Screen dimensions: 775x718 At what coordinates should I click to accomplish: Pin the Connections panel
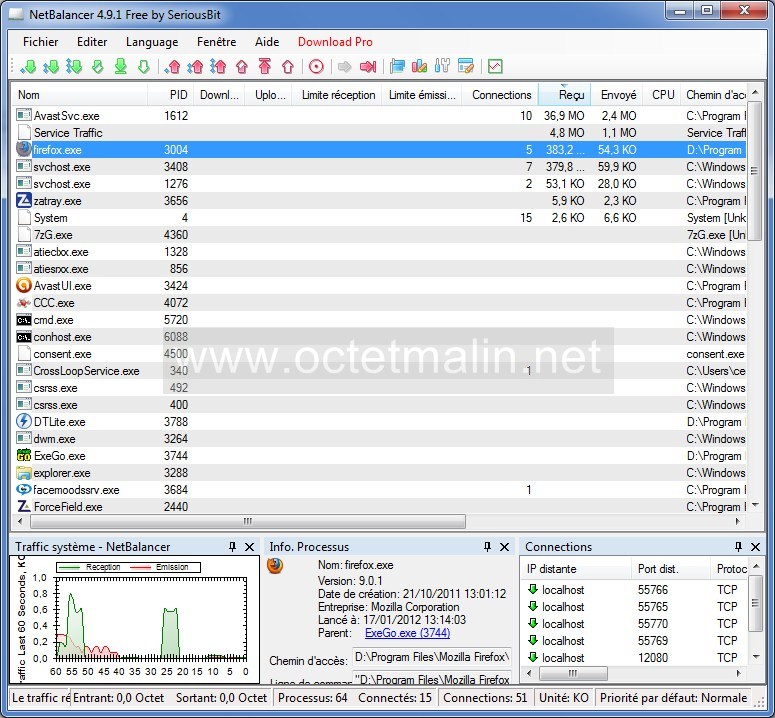738,547
